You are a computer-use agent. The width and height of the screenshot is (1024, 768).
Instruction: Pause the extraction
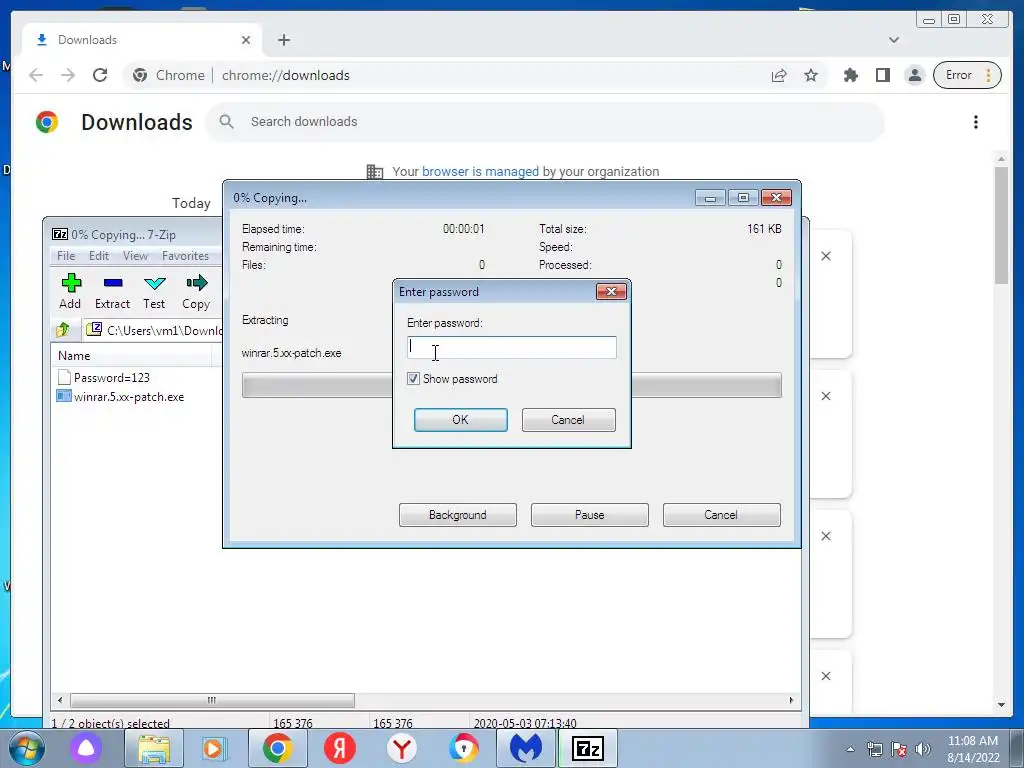point(589,515)
